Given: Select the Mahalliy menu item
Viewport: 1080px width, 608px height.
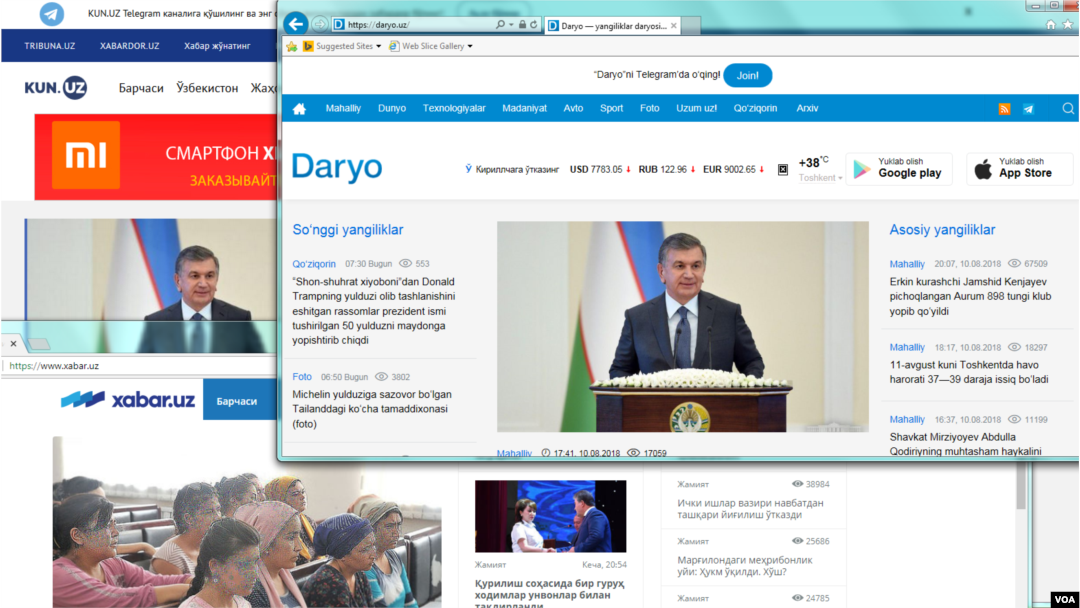Looking at the screenshot, I should click(x=343, y=108).
